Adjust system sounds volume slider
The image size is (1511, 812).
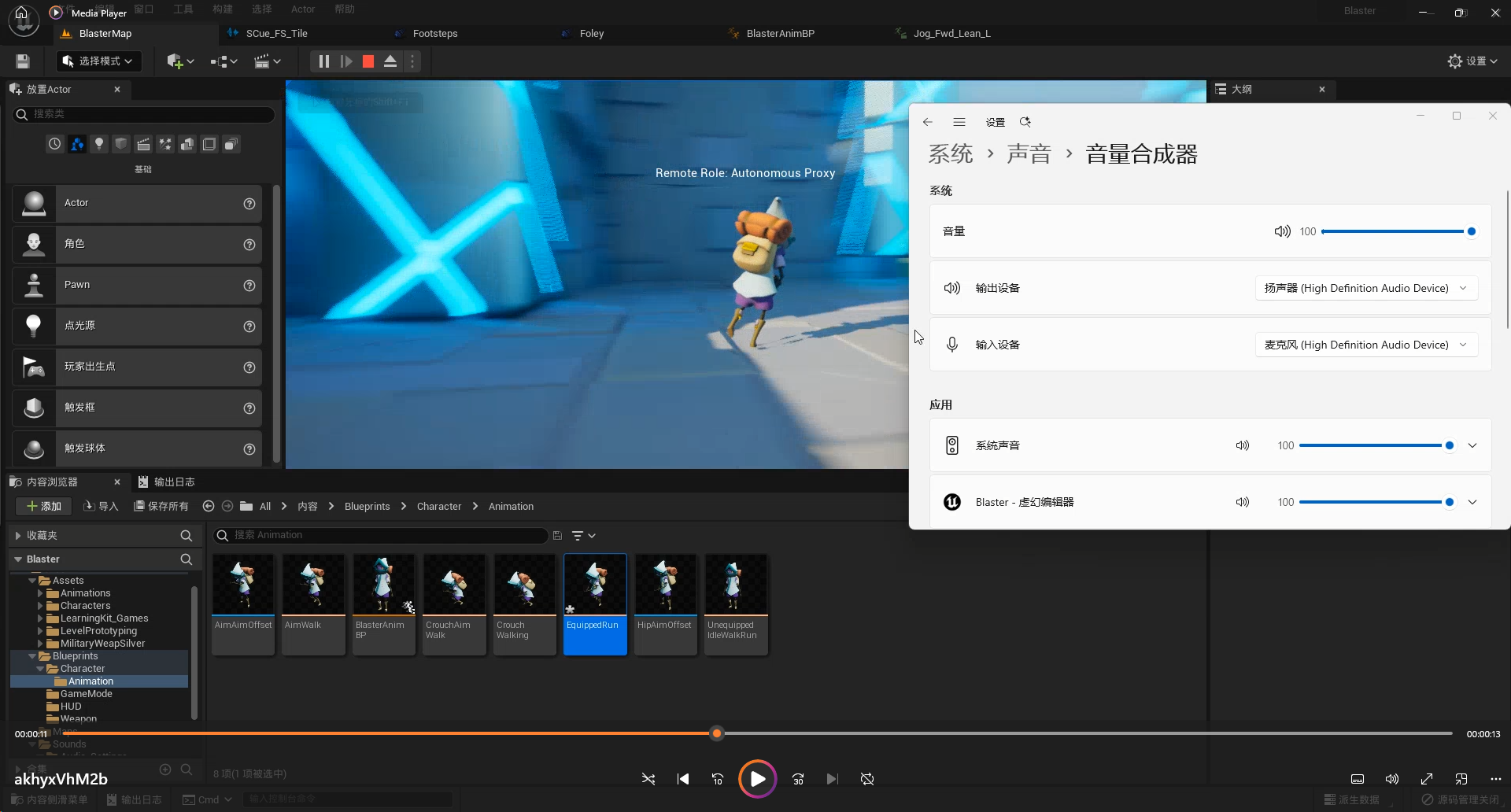[x=1376, y=445]
